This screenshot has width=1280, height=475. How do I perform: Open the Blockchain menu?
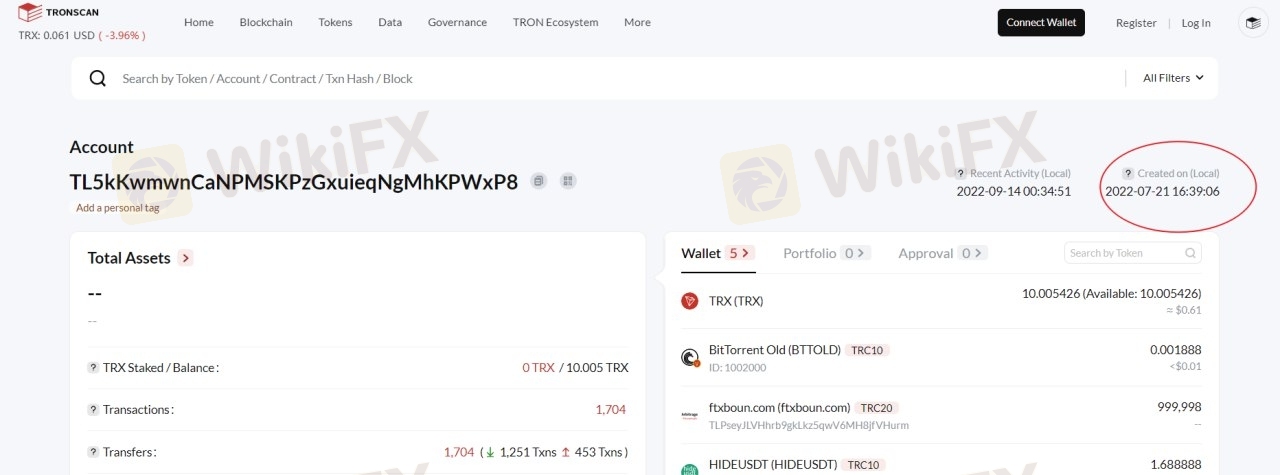click(x=266, y=22)
